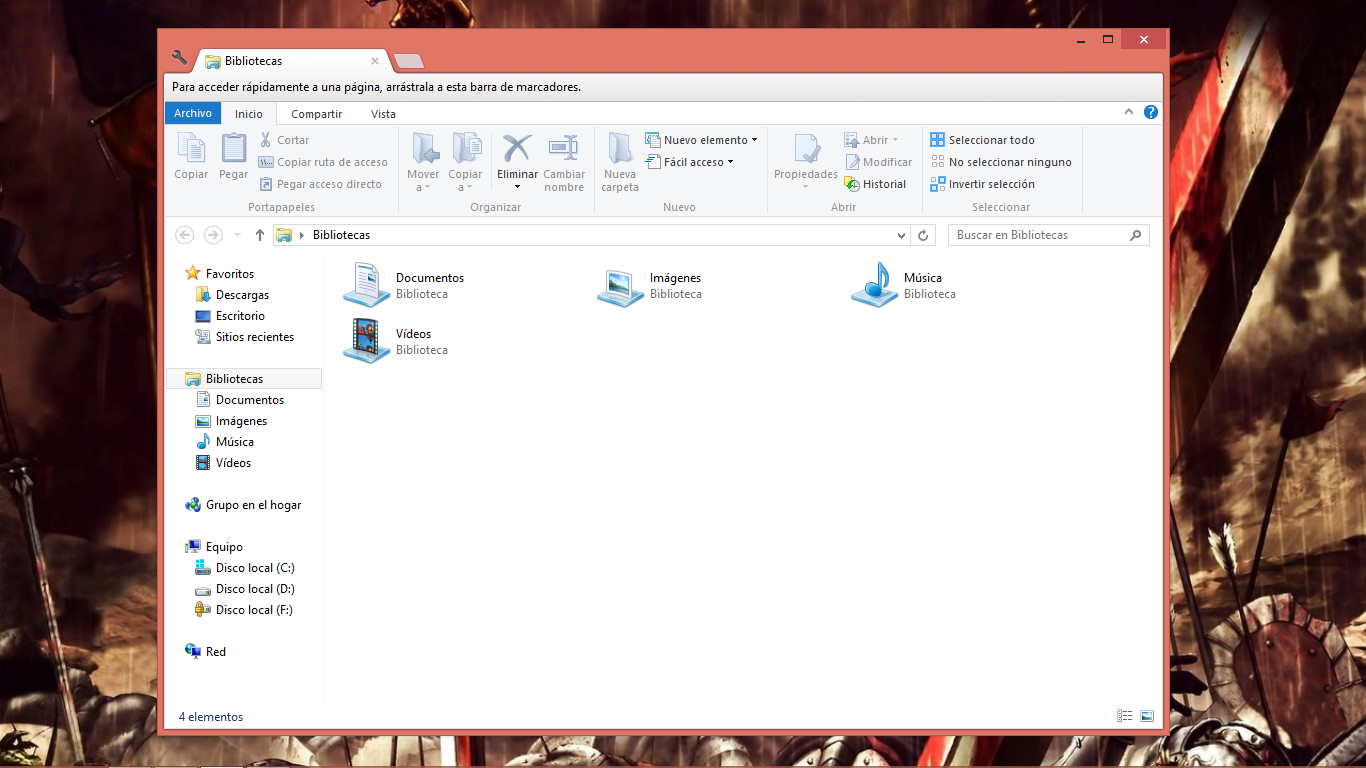Enable large icons view at bottom right
This screenshot has height=768, width=1366.
tap(1146, 716)
